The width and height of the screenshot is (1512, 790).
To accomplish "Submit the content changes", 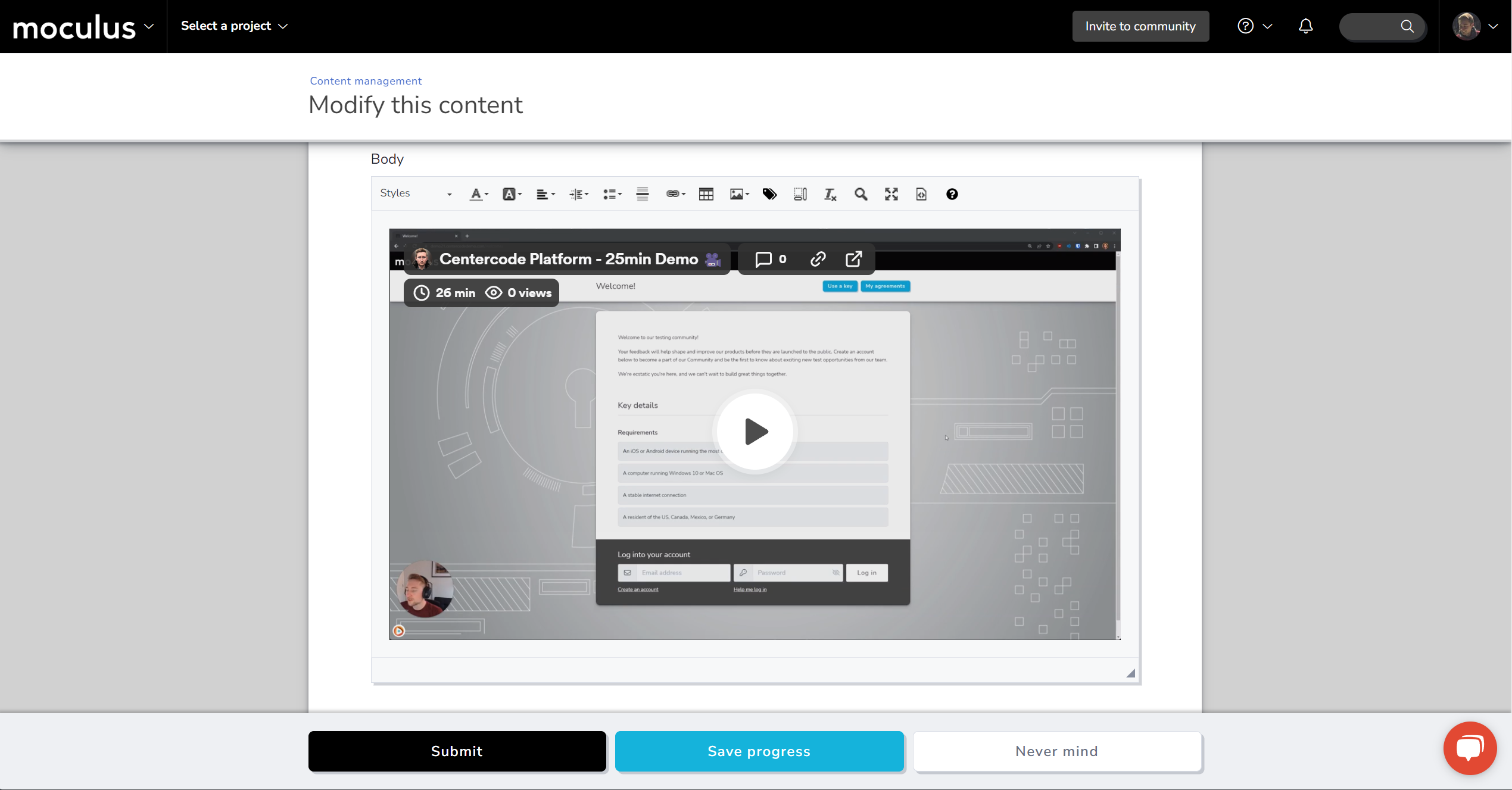I will (457, 751).
